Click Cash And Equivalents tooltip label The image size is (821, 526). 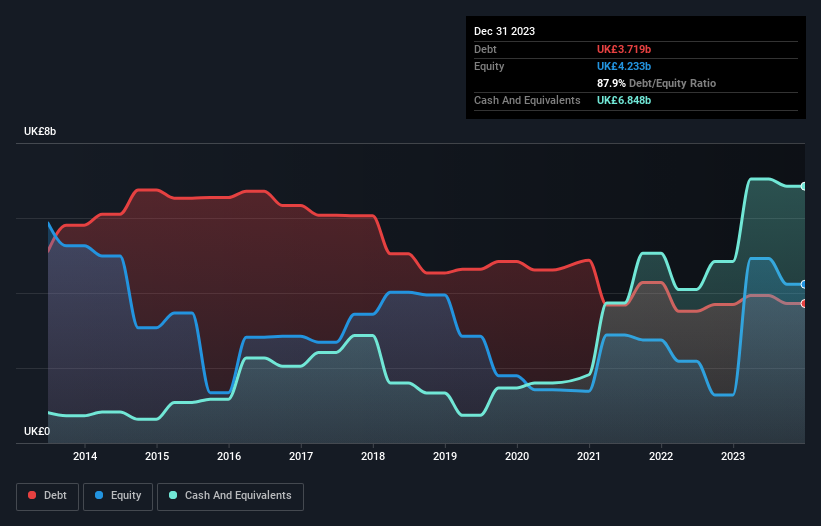[x=527, y=100]
